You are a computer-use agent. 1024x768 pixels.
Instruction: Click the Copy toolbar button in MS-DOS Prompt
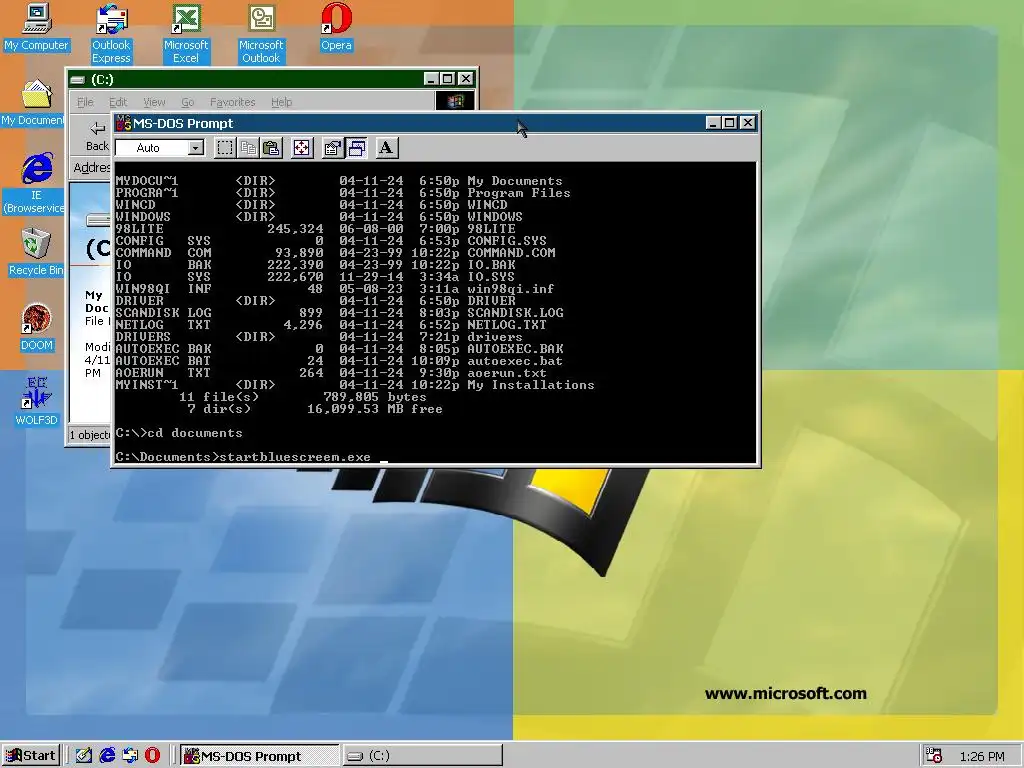click(x=248, y=148)
